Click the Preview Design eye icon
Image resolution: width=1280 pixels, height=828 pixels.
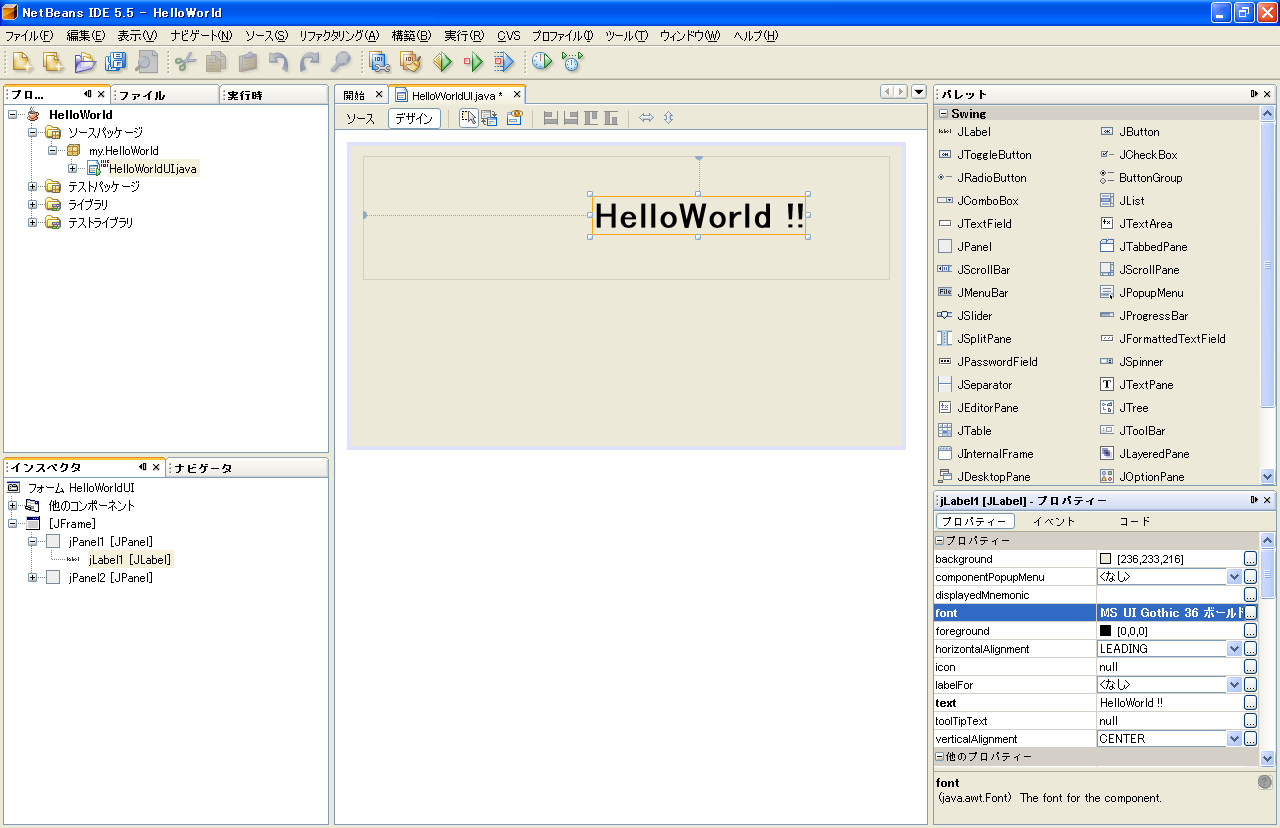(514, 118)
